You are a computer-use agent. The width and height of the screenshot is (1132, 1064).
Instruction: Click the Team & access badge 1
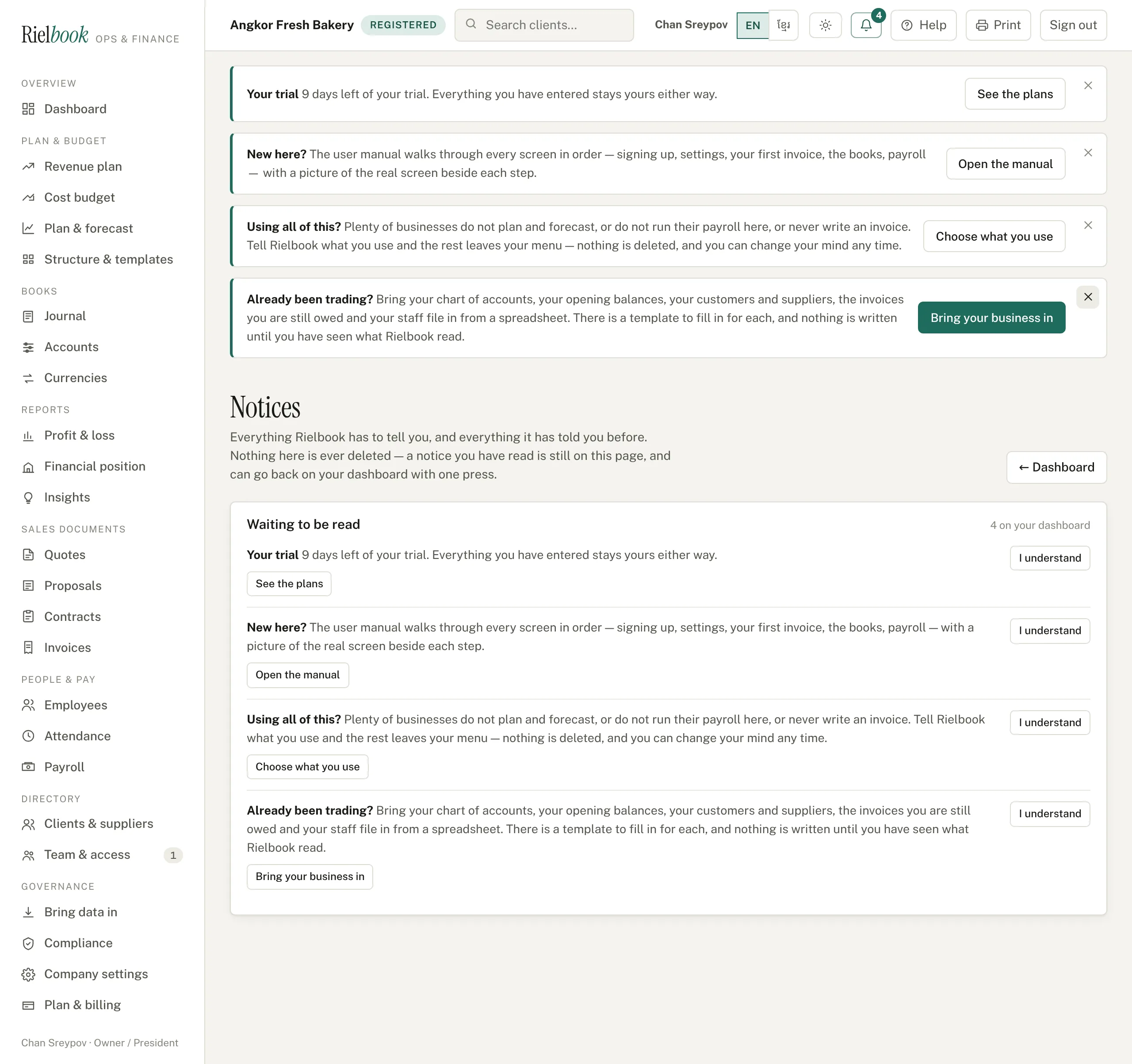[173, 855]
